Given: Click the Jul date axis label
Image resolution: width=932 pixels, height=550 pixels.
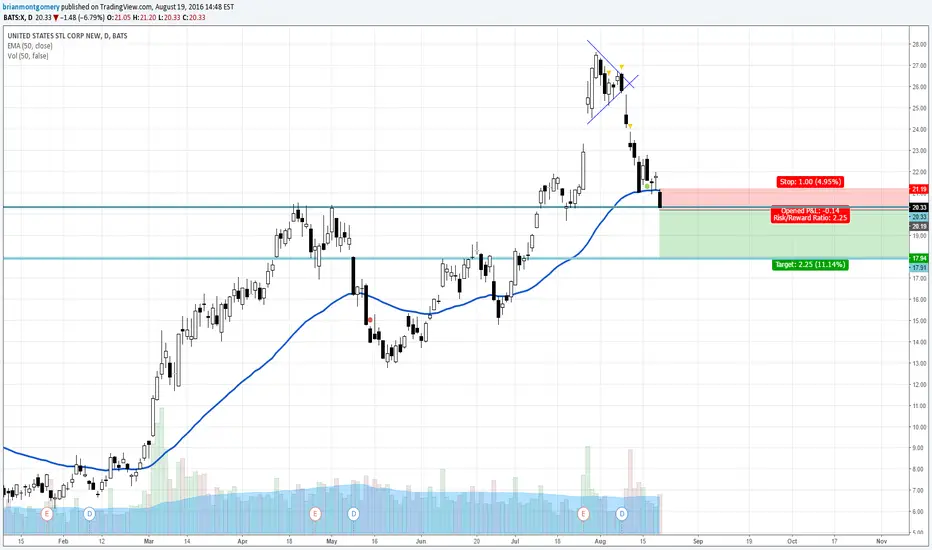Looking at the screenshot, I should 515,541.
